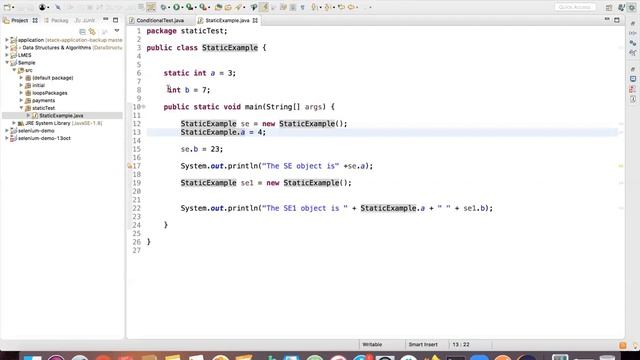Select the gear perspective icon at top right
Screen dimensions: 640x360
point(632,7)
